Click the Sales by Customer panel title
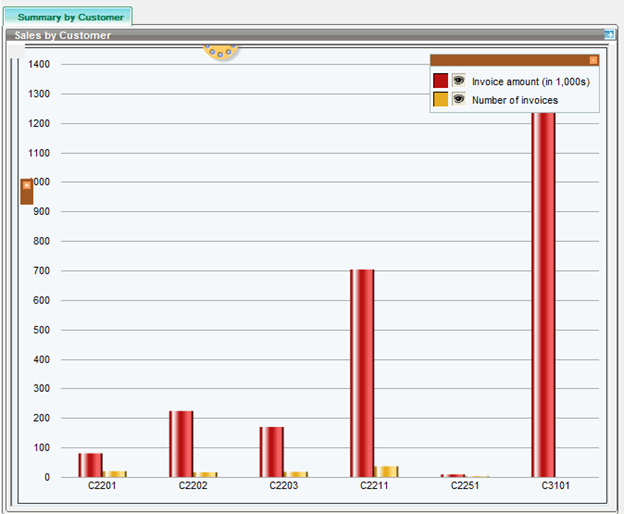The width and height of the screenshot is (624, 514). tap(63, 35)
